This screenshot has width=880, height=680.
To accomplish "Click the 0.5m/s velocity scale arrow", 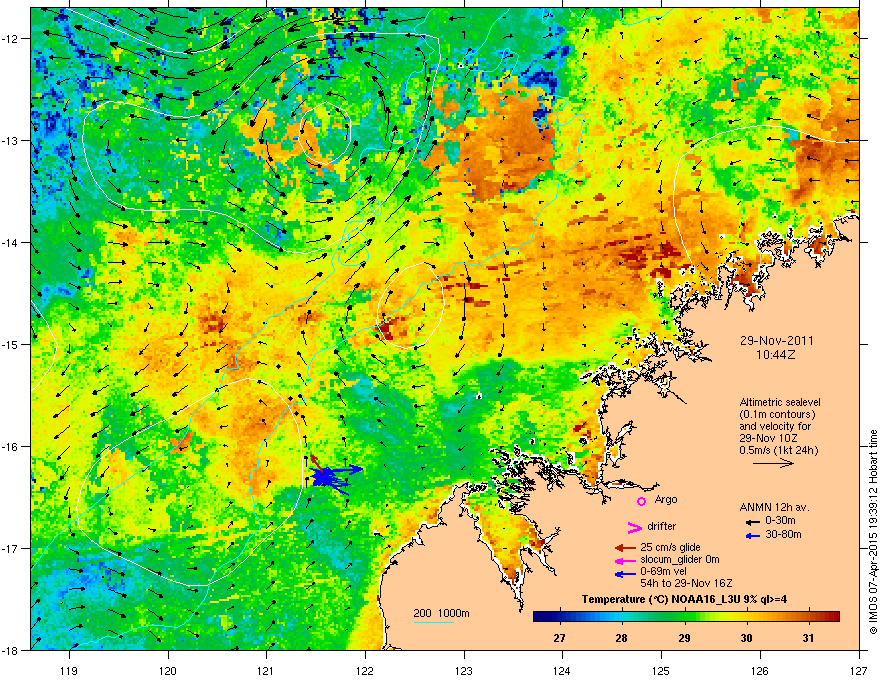I will pyautogui.click(x=773, y=463).
